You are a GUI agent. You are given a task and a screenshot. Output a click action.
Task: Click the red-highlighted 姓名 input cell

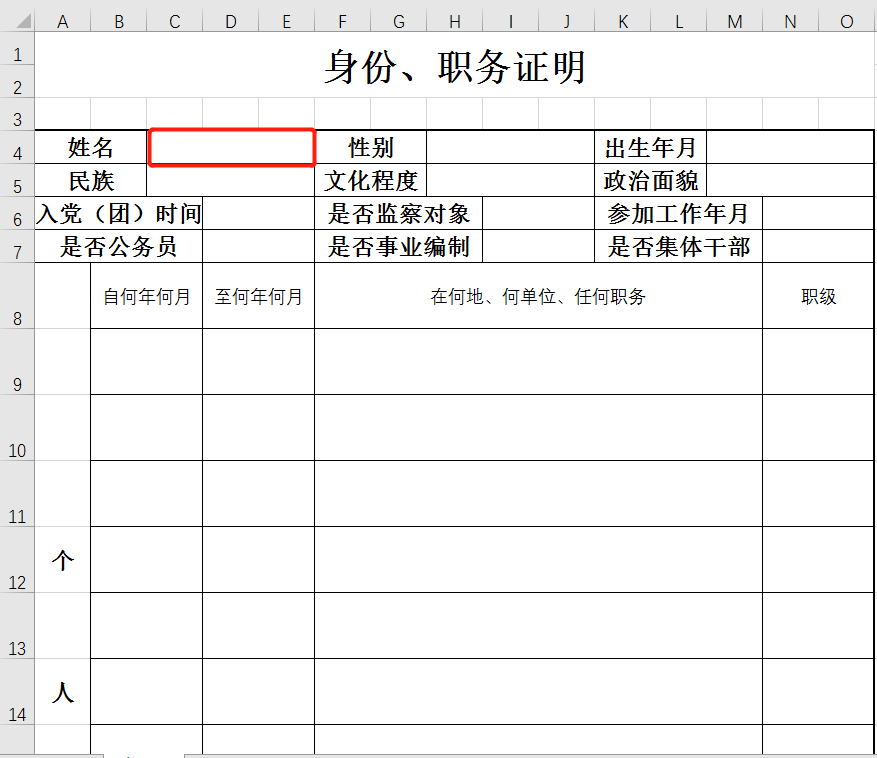click(x=231, y=147)
